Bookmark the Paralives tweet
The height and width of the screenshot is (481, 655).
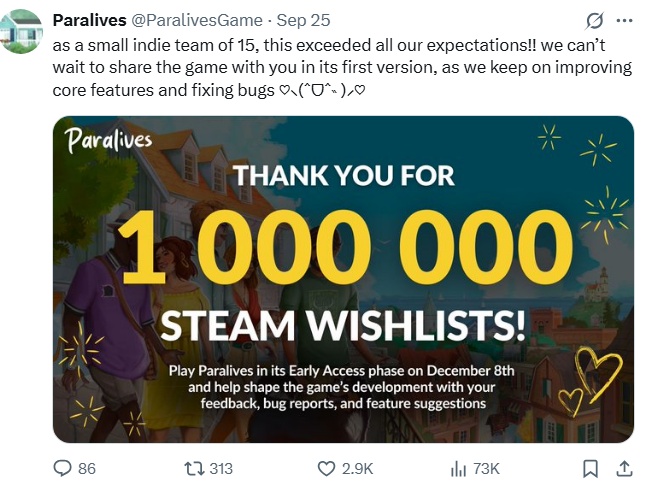point(591,468)
